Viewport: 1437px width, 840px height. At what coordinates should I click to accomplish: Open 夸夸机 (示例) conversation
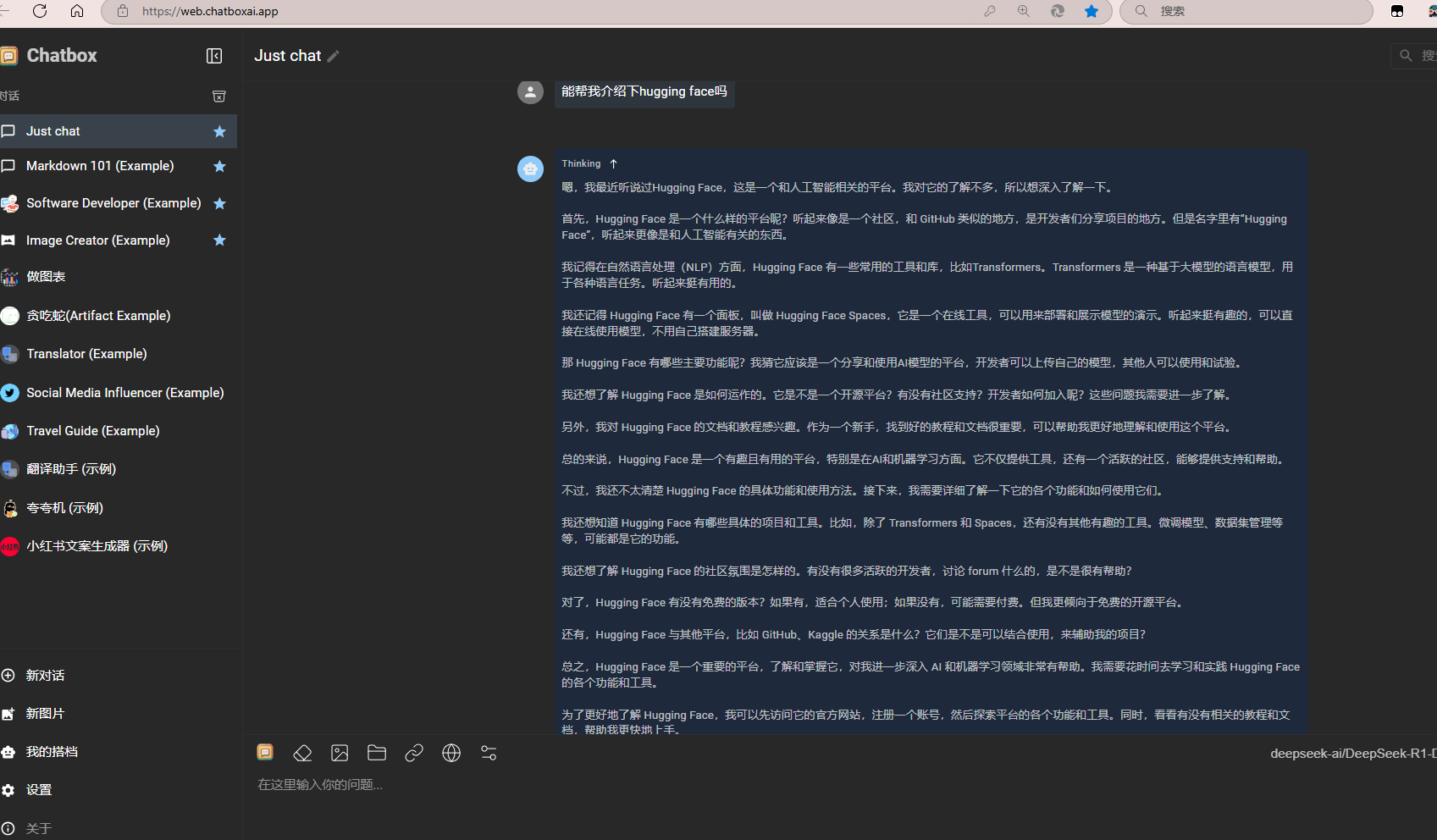(x=118, y=508)
